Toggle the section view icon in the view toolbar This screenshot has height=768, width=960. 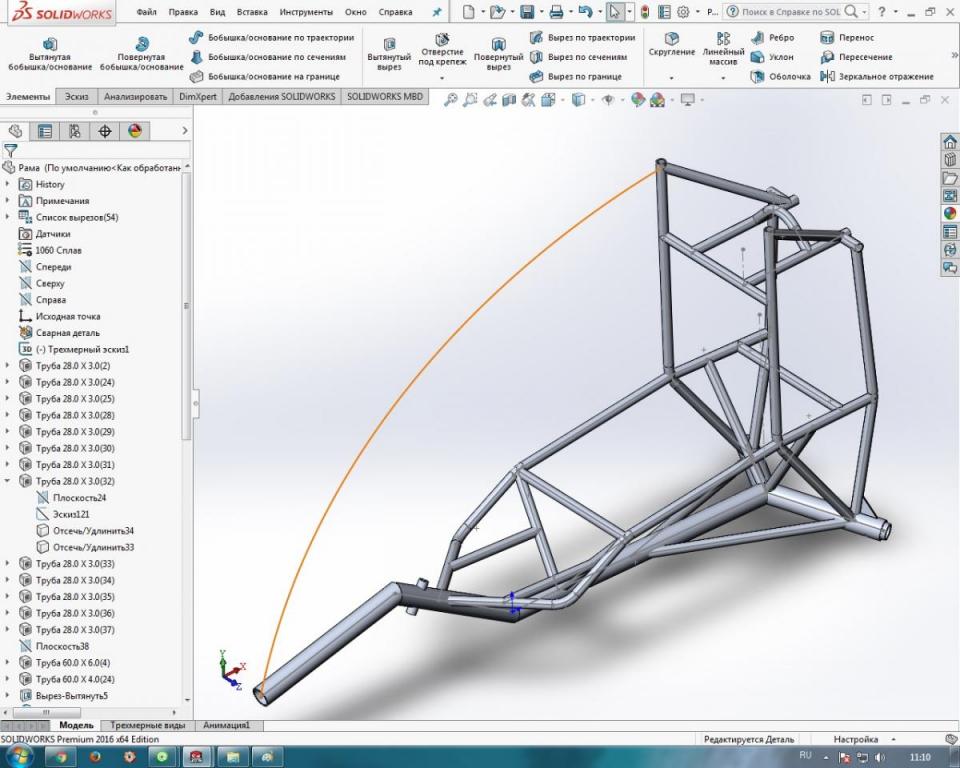[x=510, y=100]
